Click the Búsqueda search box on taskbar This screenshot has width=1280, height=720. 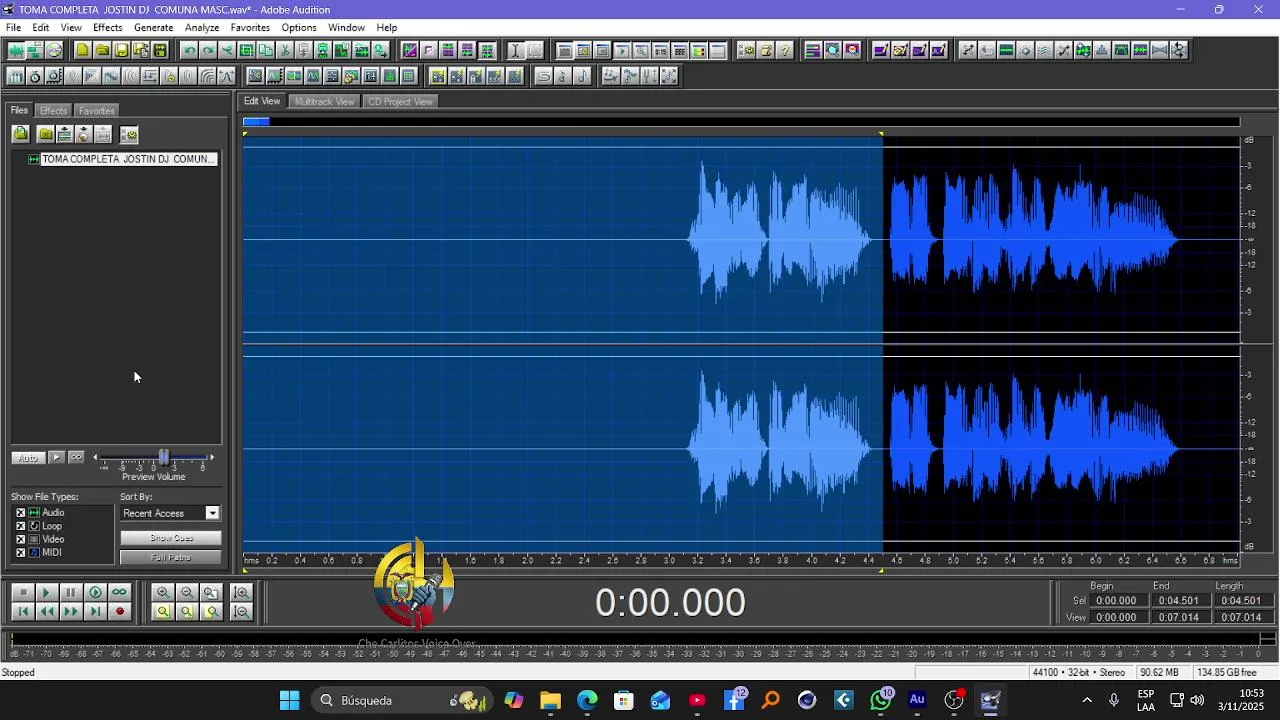(x=400, y=700)
